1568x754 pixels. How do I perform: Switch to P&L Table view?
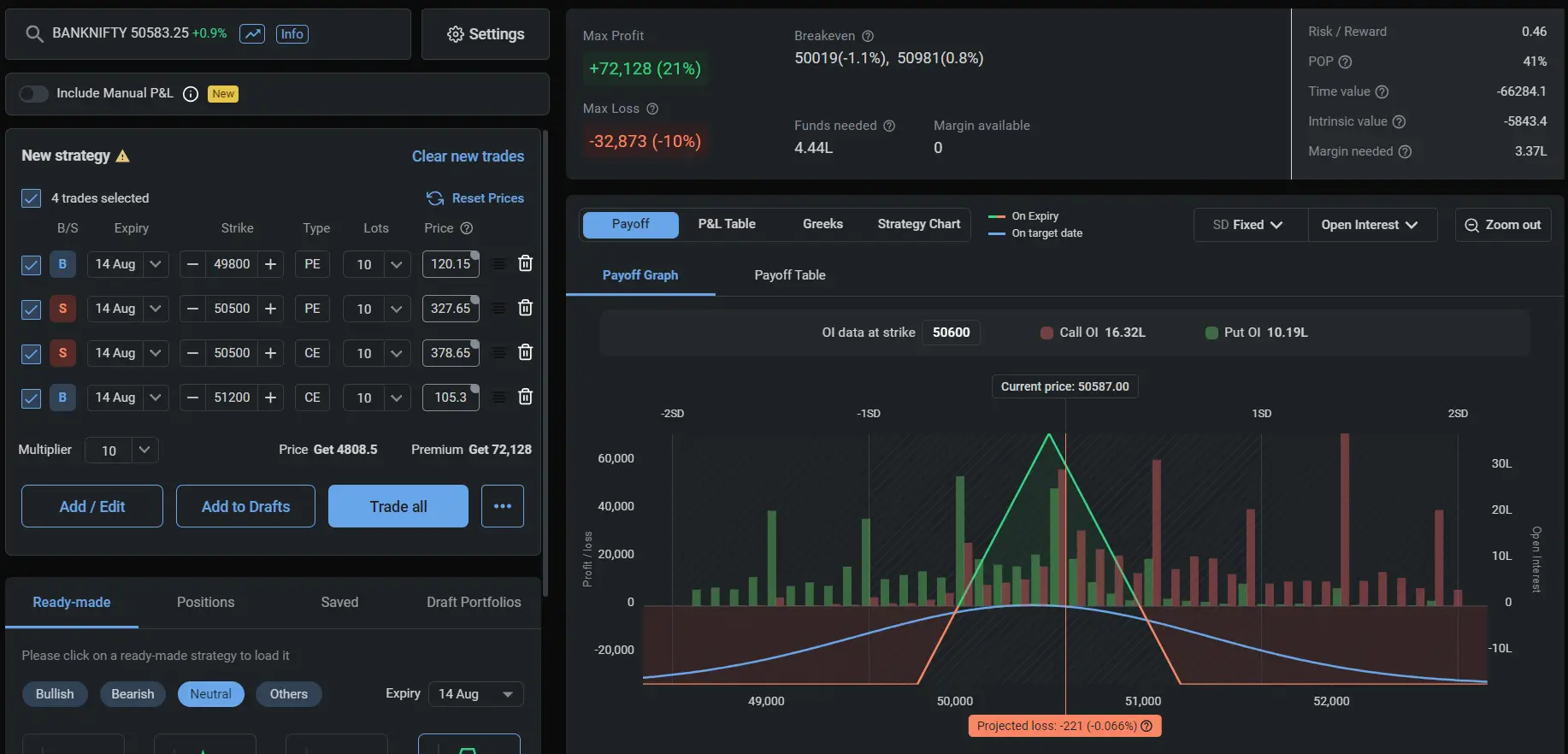coord(727,224)
